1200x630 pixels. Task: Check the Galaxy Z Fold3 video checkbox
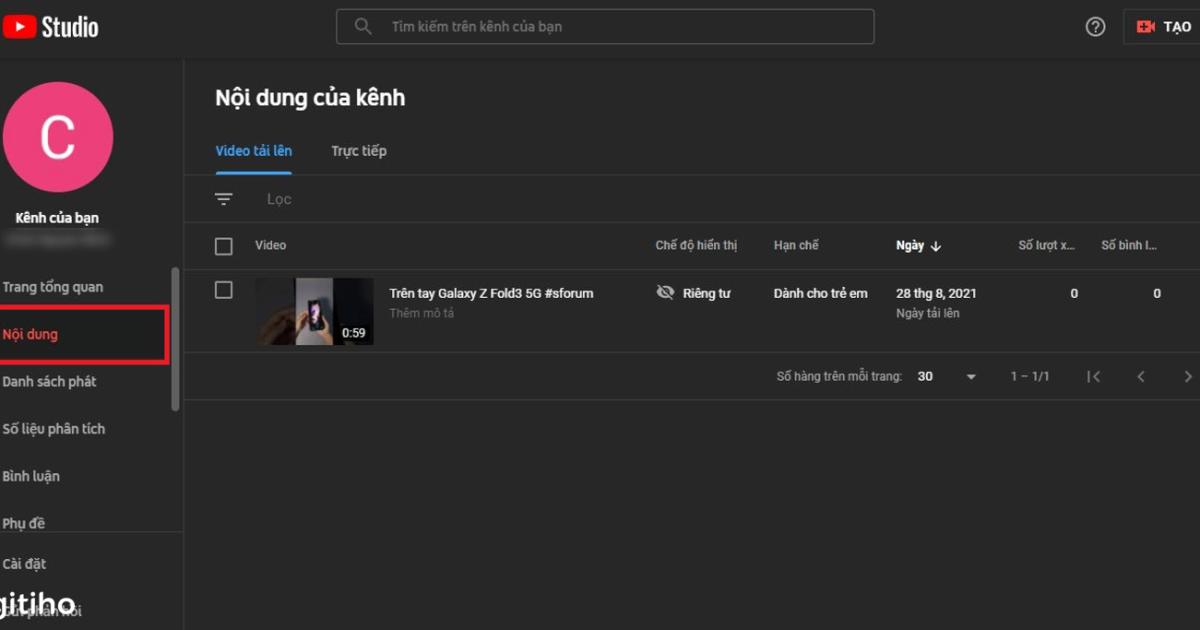click(x=224, y=290)
